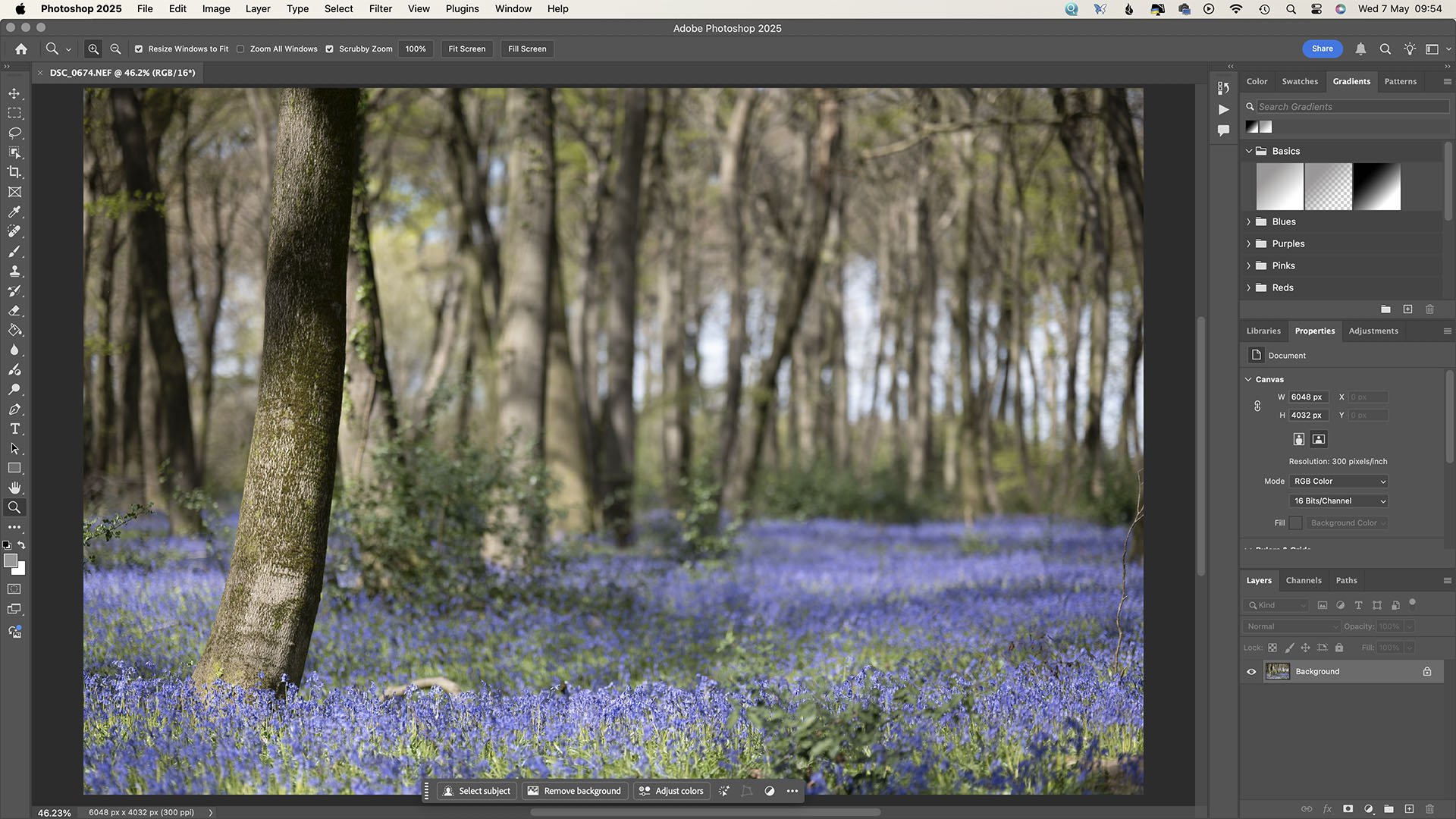Expand the Blues gradient folder
The width and height of the screenshot is (1456, 819).
click(1249, 221)
